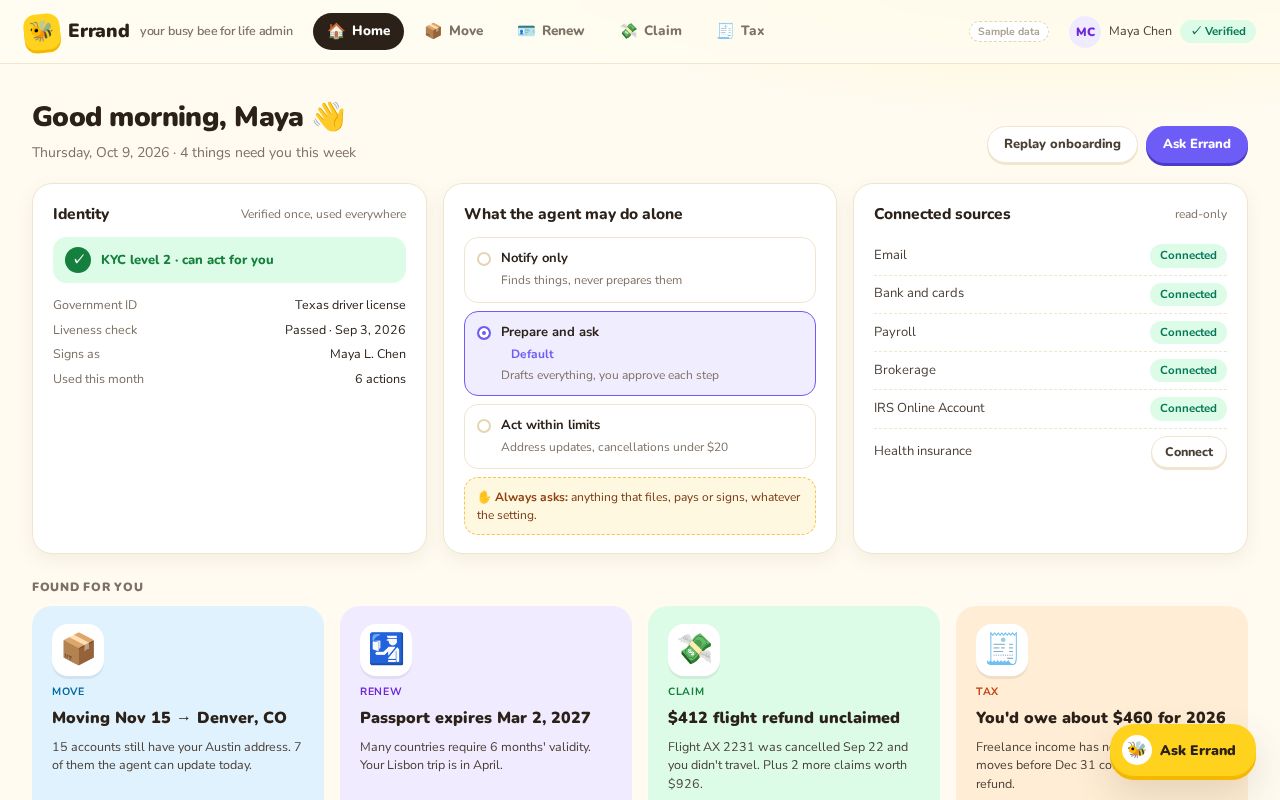Click the green KYC level 2 checkmark
Screen dimensions: 1280x800
pyautogui.click(x=78, y=260)
